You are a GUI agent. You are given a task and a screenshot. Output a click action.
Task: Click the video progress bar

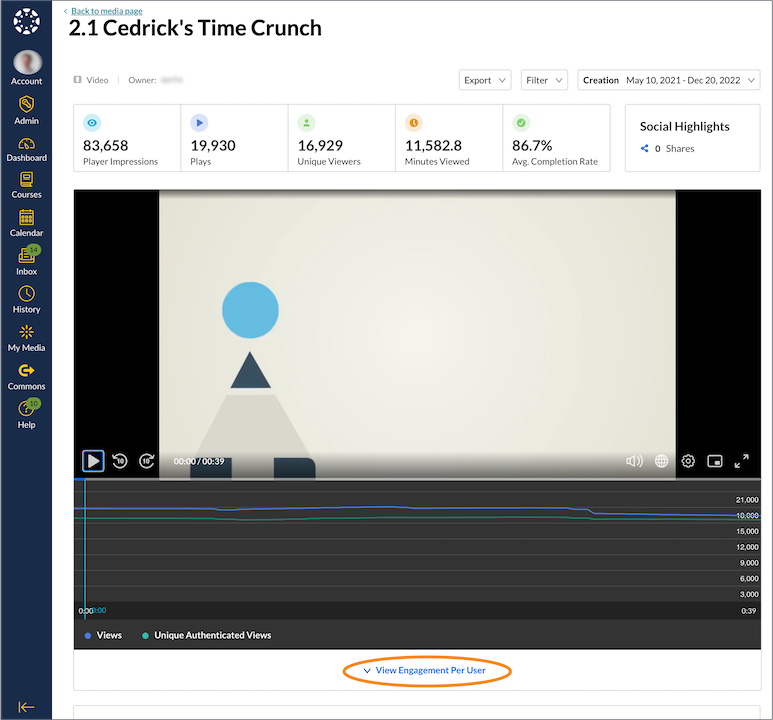click(x=417, y=478)
